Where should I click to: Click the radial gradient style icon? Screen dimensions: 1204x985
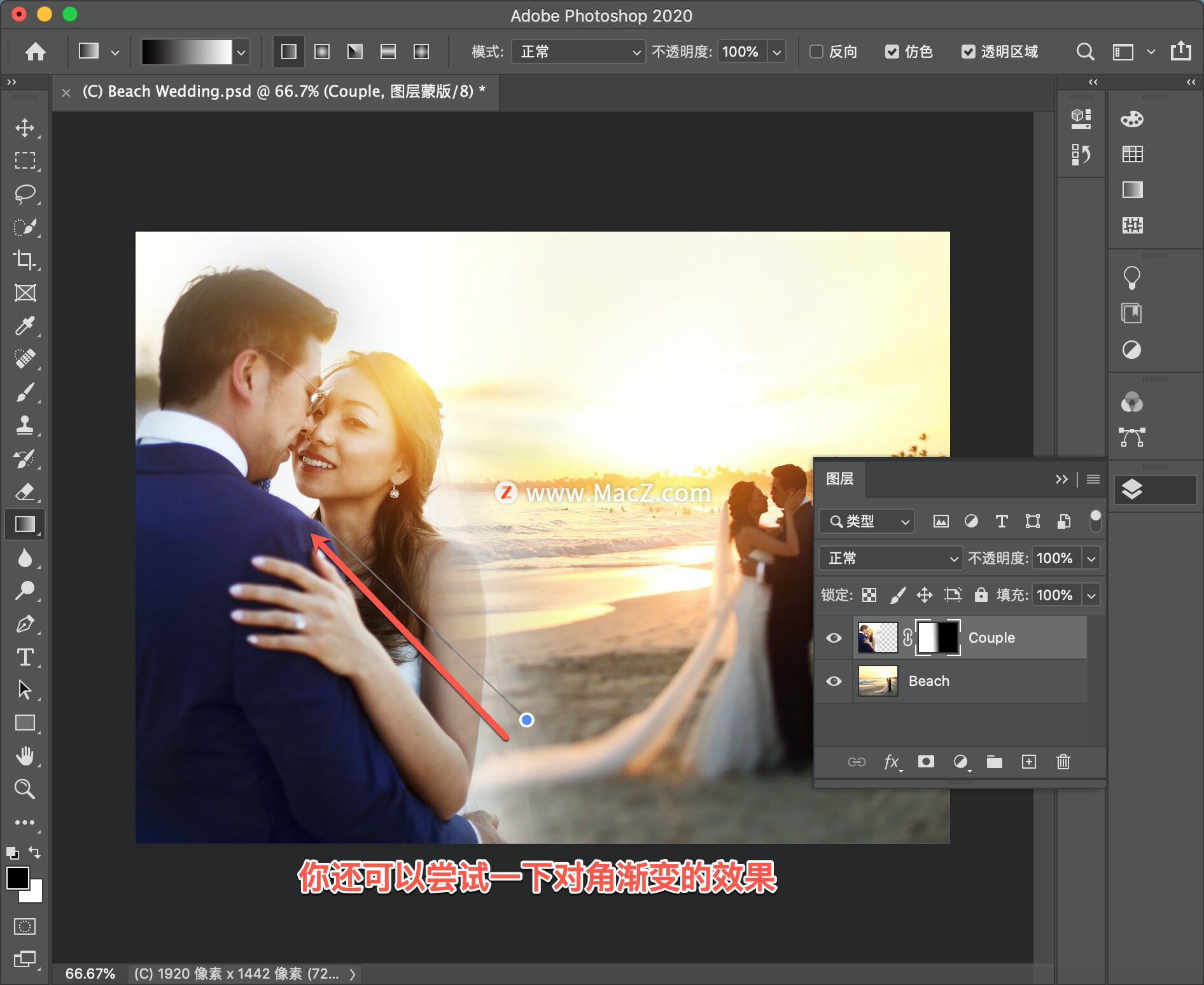(322, 52)
